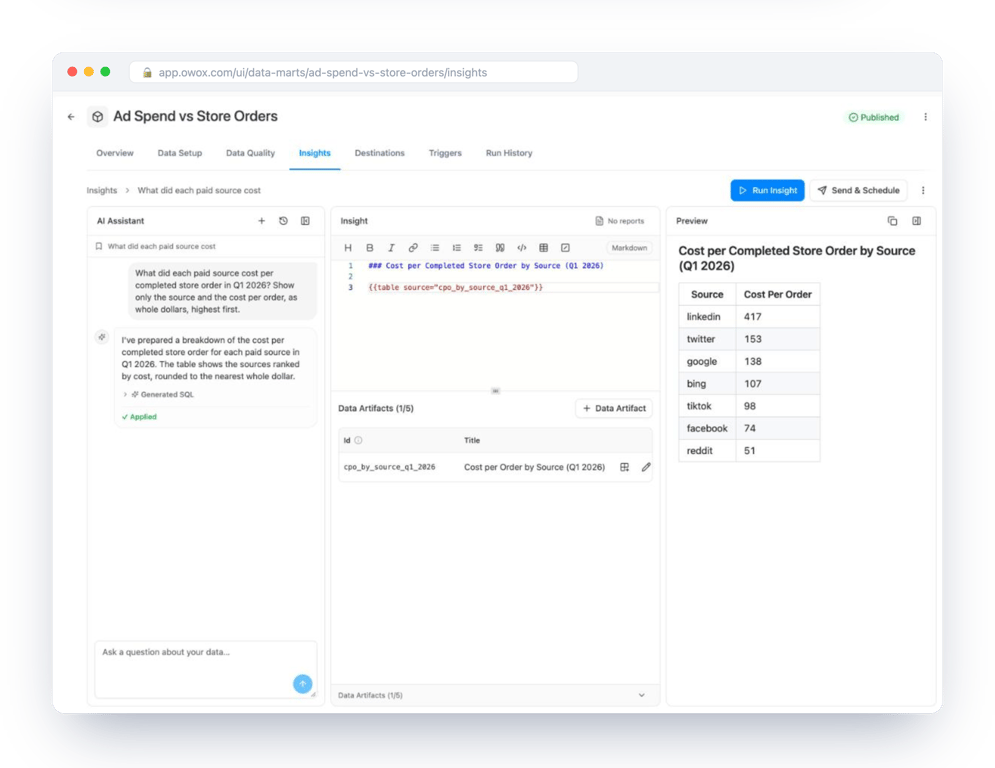Collapse the Preview panel
Viewport: 995px width, 768px height.
tap(916, 221)
